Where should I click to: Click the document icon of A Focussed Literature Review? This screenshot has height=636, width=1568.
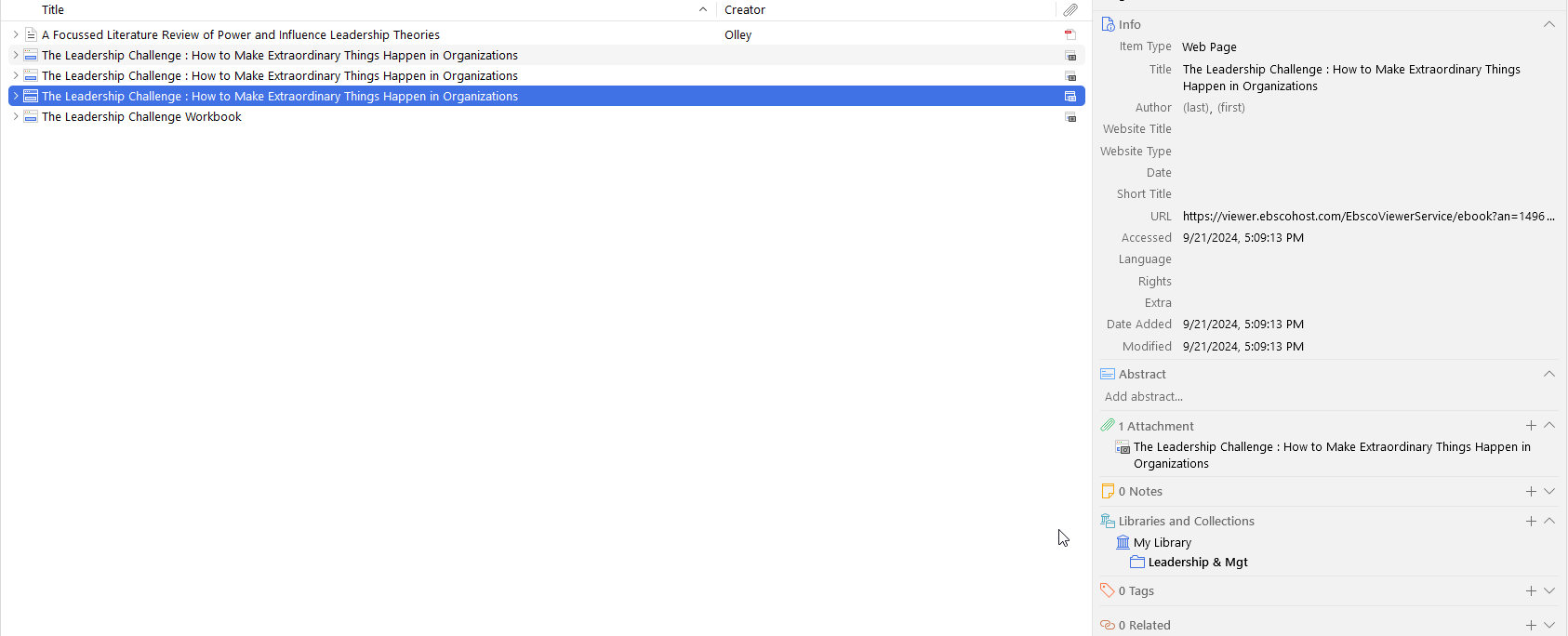click(31, 34)
